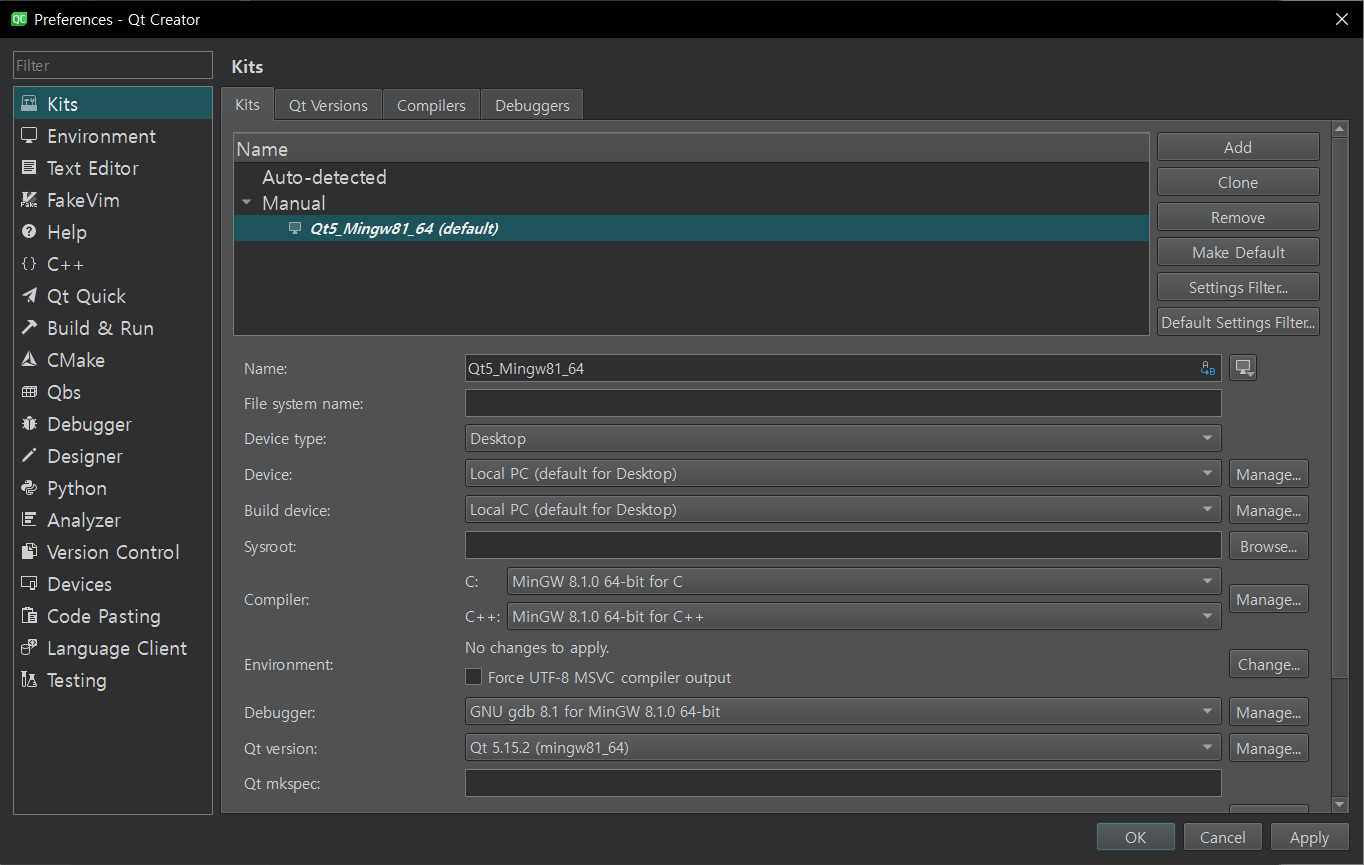Open the Code Pasting icon

[29, 616]
